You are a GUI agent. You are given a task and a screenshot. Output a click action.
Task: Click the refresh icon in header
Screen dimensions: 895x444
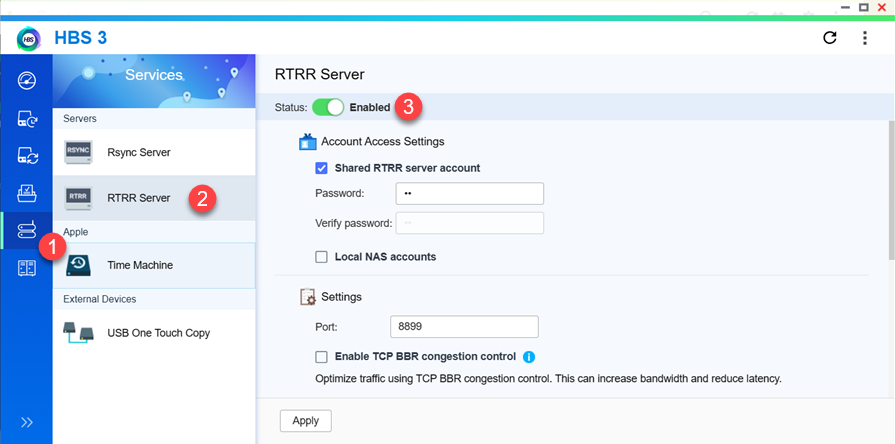[829, 38]
